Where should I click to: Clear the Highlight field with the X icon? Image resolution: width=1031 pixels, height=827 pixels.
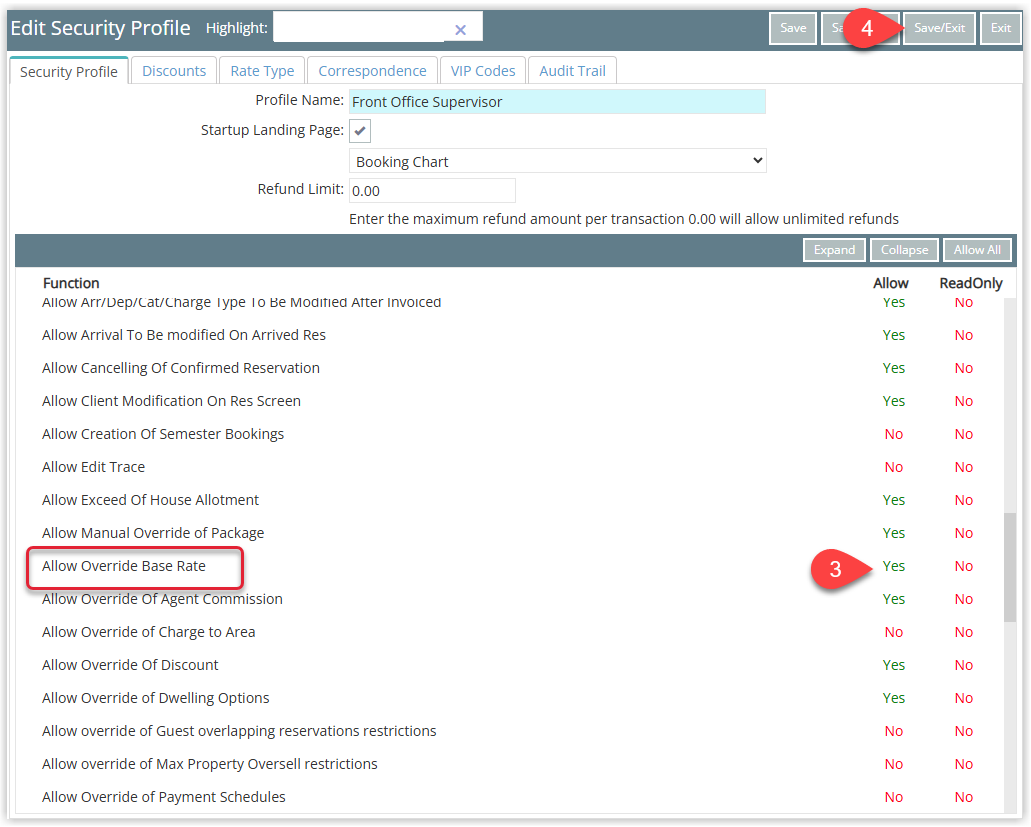click(x=460, y=30)
